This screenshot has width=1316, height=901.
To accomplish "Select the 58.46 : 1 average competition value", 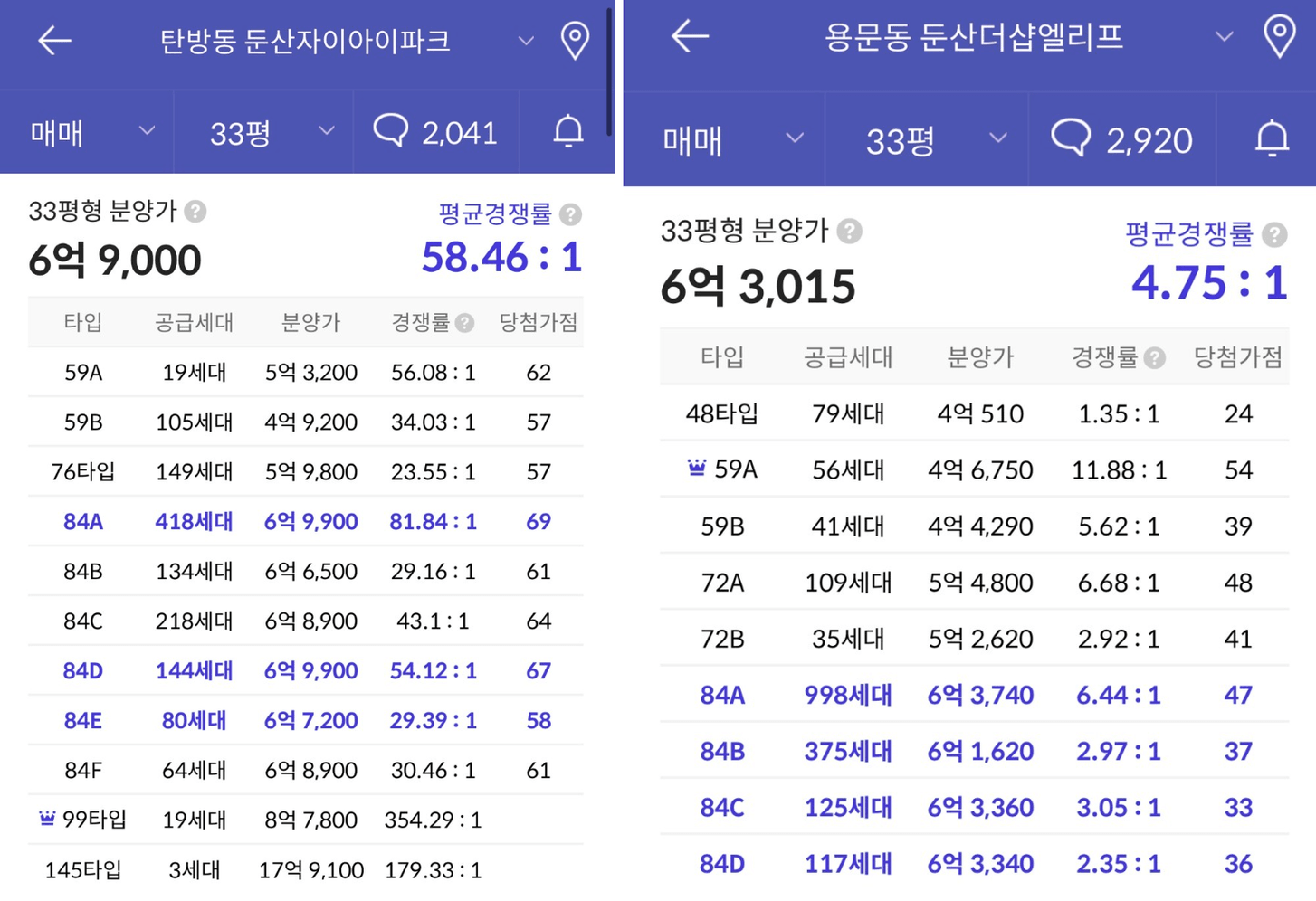I will tap(501, 257).
